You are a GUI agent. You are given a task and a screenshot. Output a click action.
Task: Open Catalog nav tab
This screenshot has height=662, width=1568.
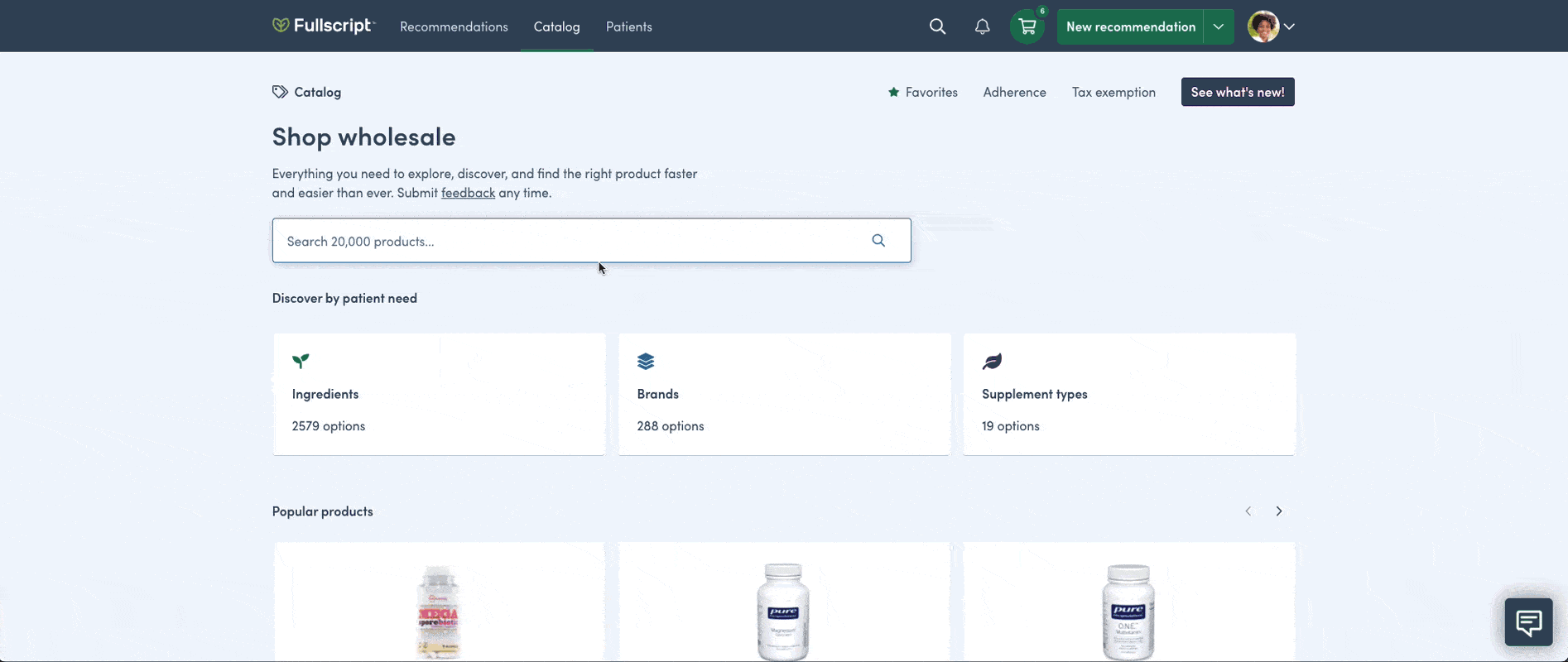556,26
